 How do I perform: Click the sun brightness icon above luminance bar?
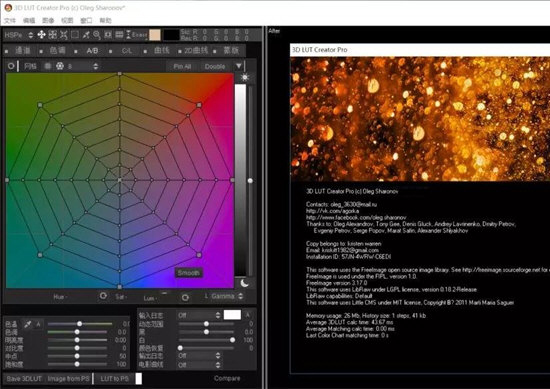click(x=245, y=78)
